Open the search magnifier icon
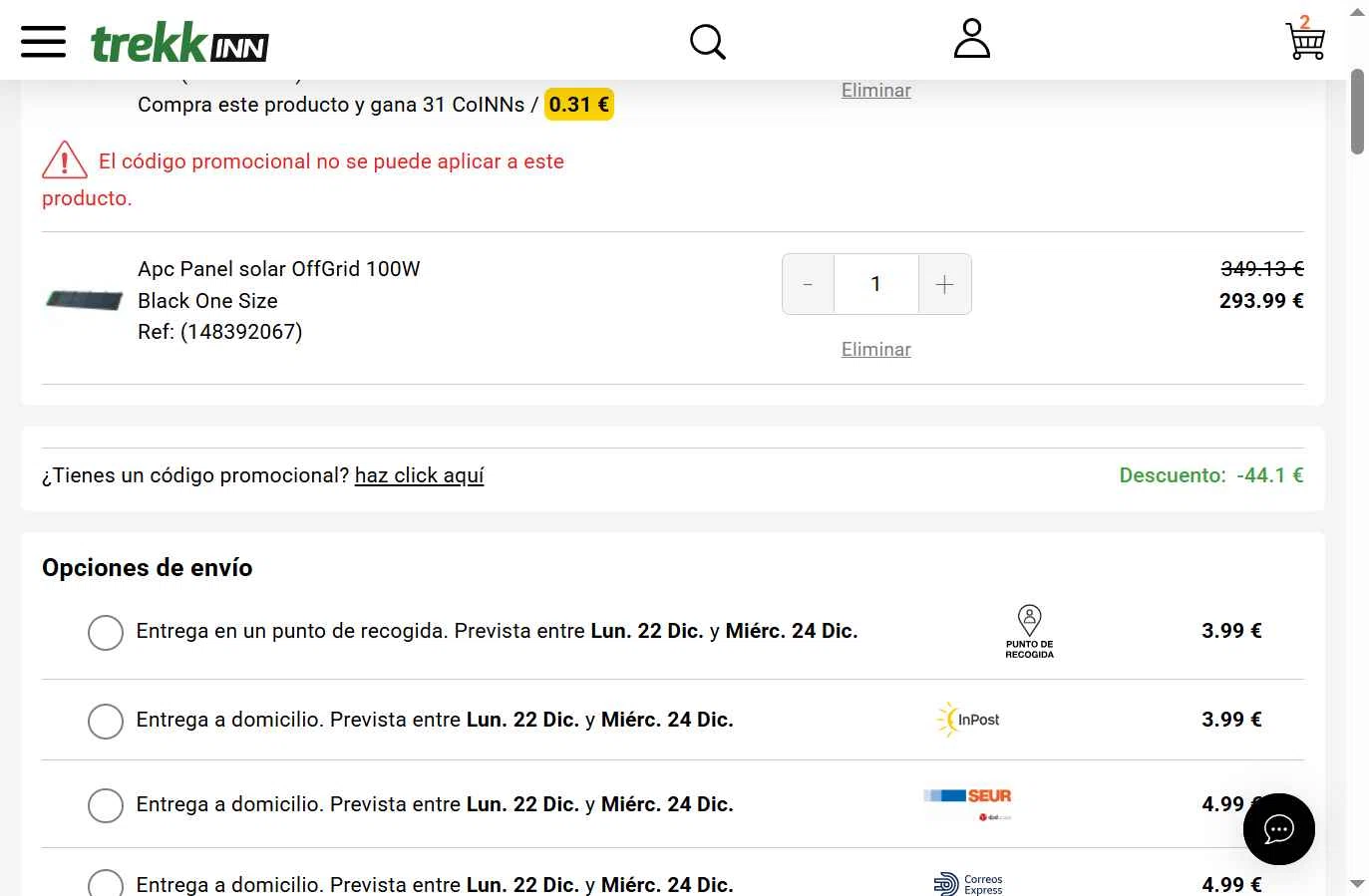The image size is (1369, 896). tap(707, 42)
